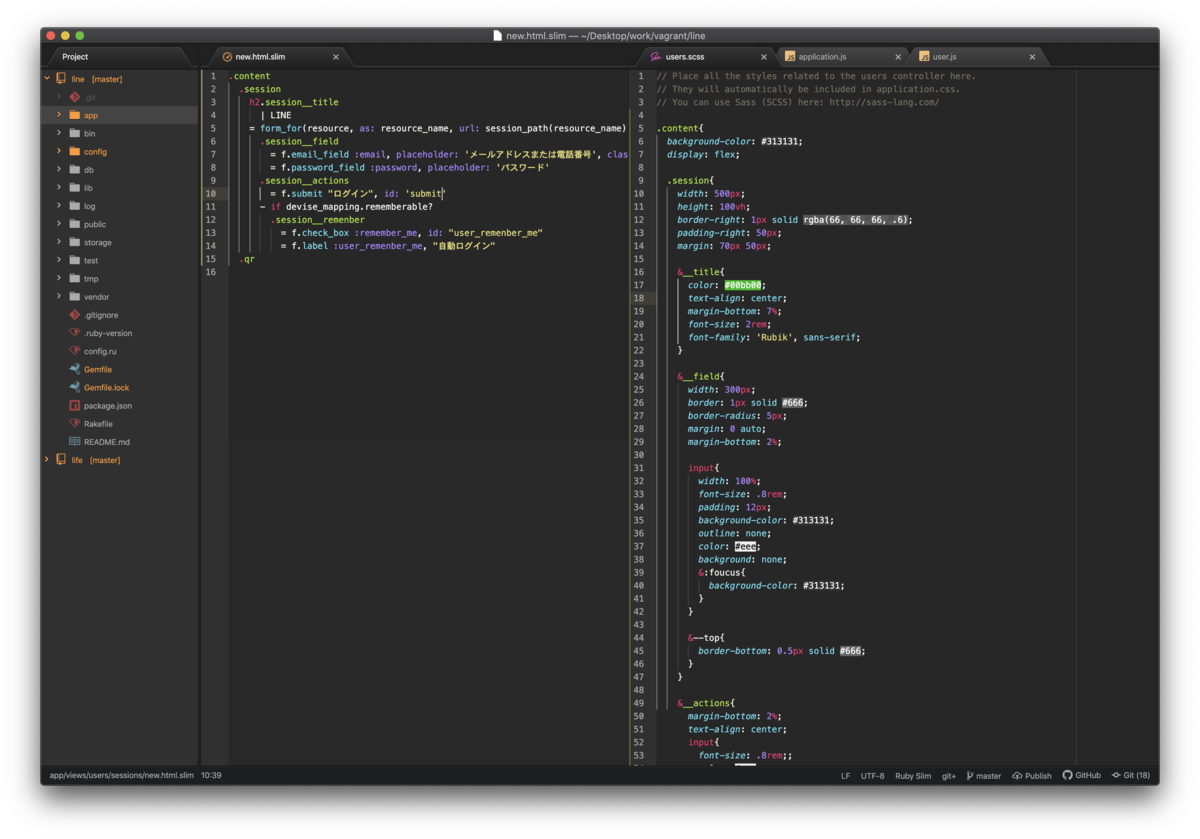Close the users.scss tab
Image resolution: width=1200 pixels, height=839 pixels.
coord(764,57)
